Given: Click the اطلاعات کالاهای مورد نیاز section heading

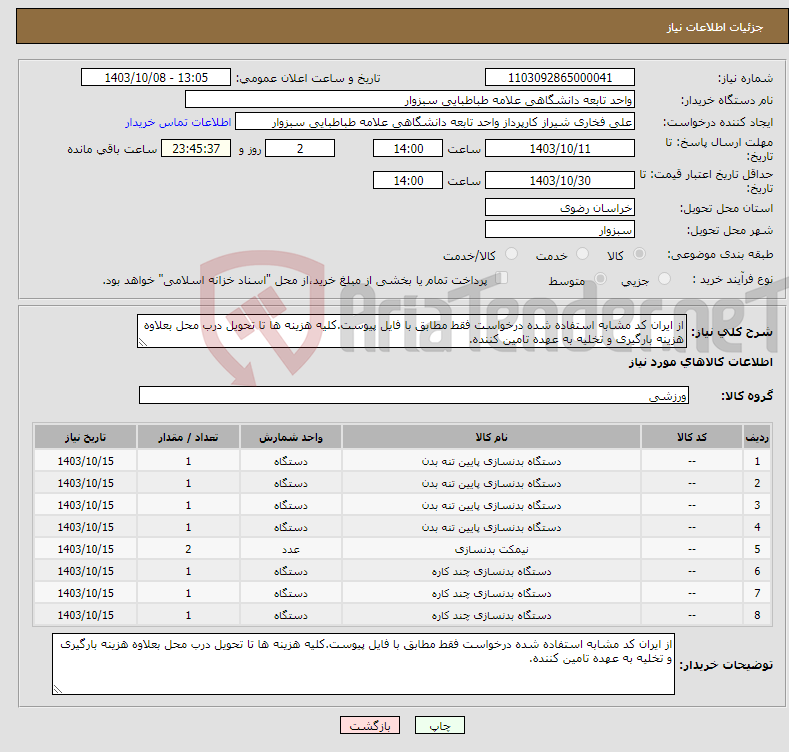Looking at the screenshot, I should [x=700, y=362].
